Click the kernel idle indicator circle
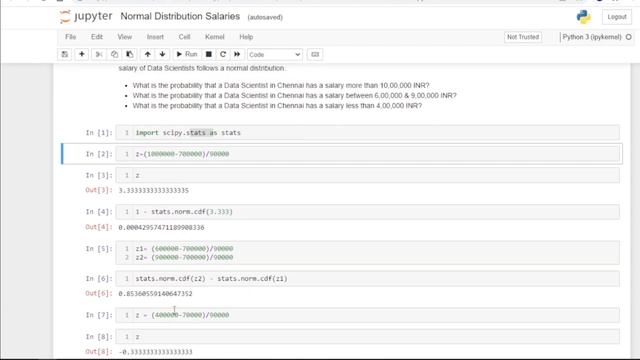The image size is (640, 360). pyautogui.click(x=629, y=37)
